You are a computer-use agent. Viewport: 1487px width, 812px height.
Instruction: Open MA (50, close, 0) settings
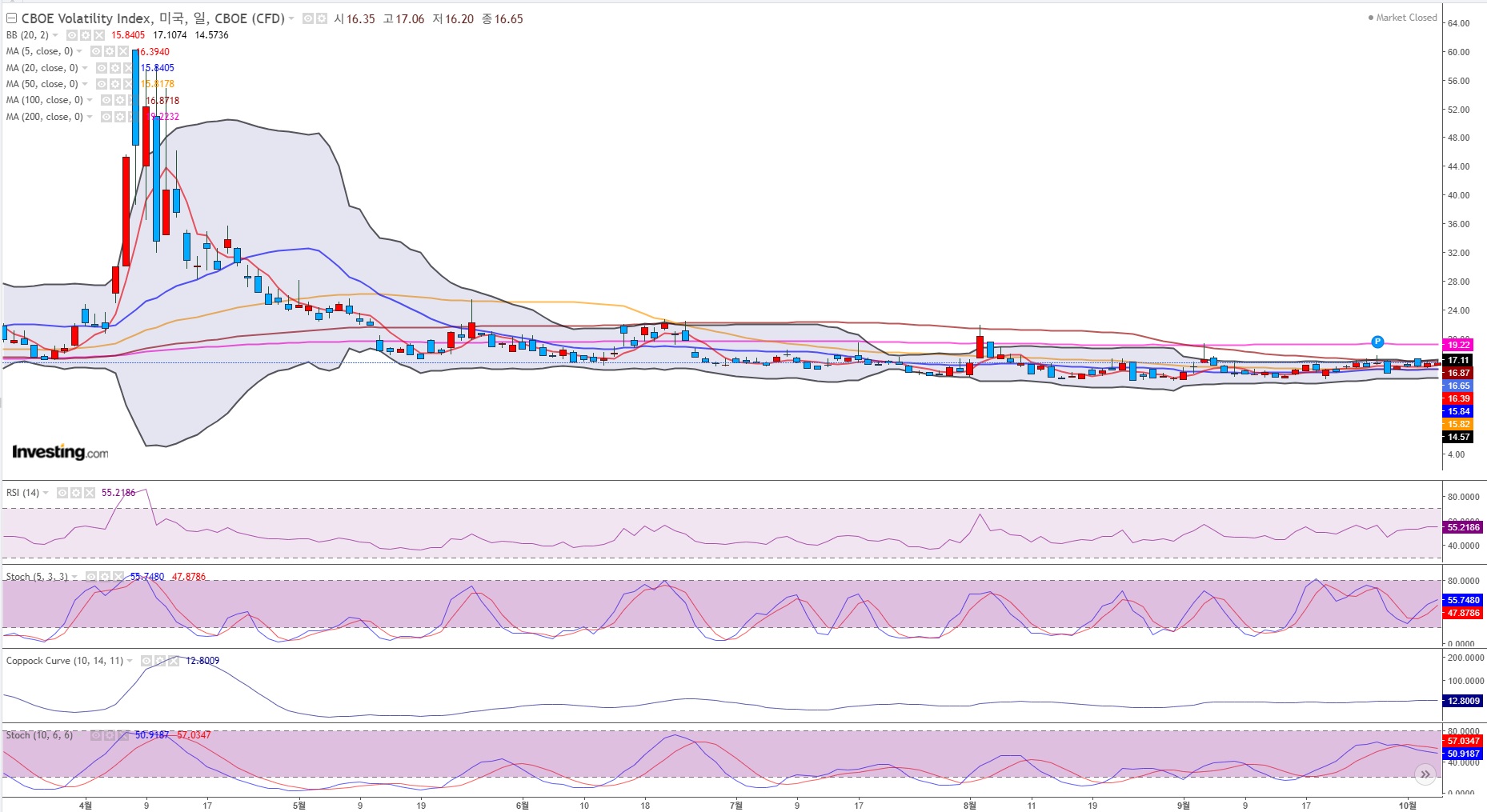pos(115,84)
